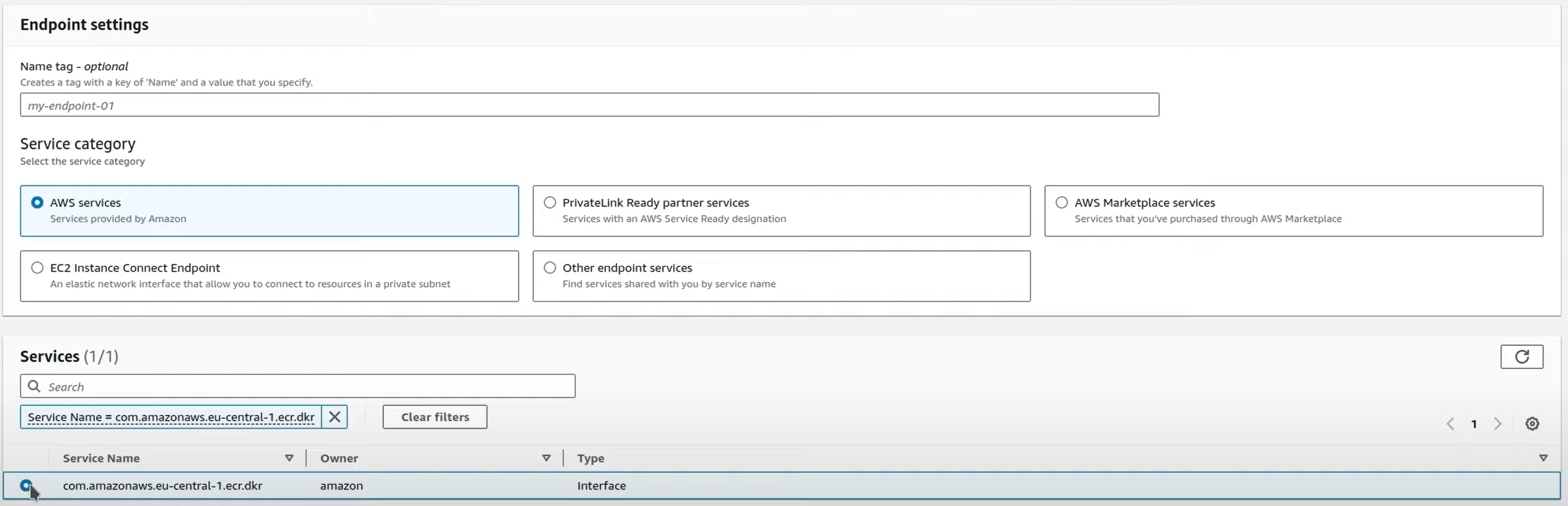Viewport: 1568px width, 506px height.
Task: Click the search magnifier icon
Action: pos(35,387)
